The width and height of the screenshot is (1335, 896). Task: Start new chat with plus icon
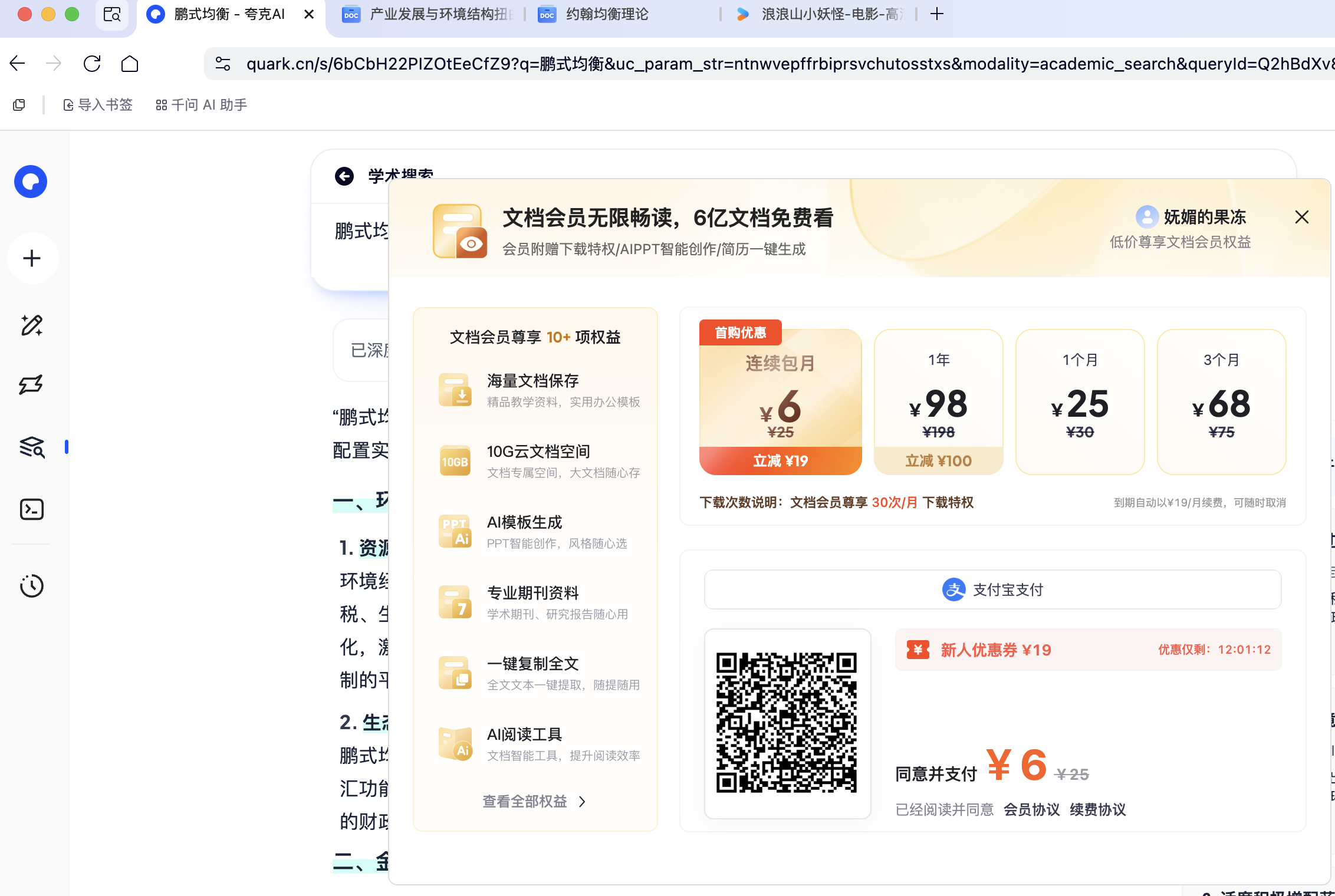click(32, 258)
